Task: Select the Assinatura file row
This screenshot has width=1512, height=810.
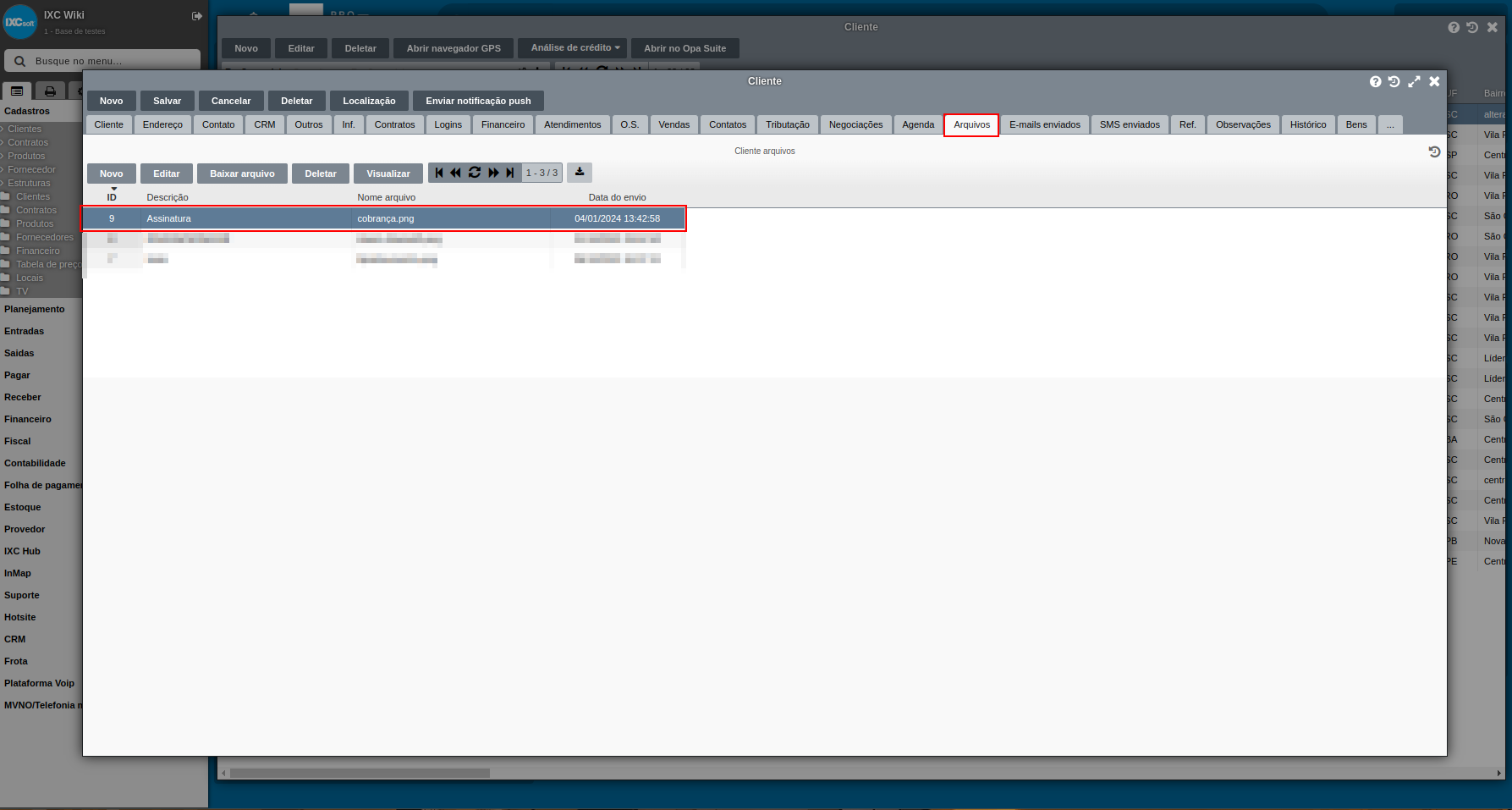Action: [383, 218]
